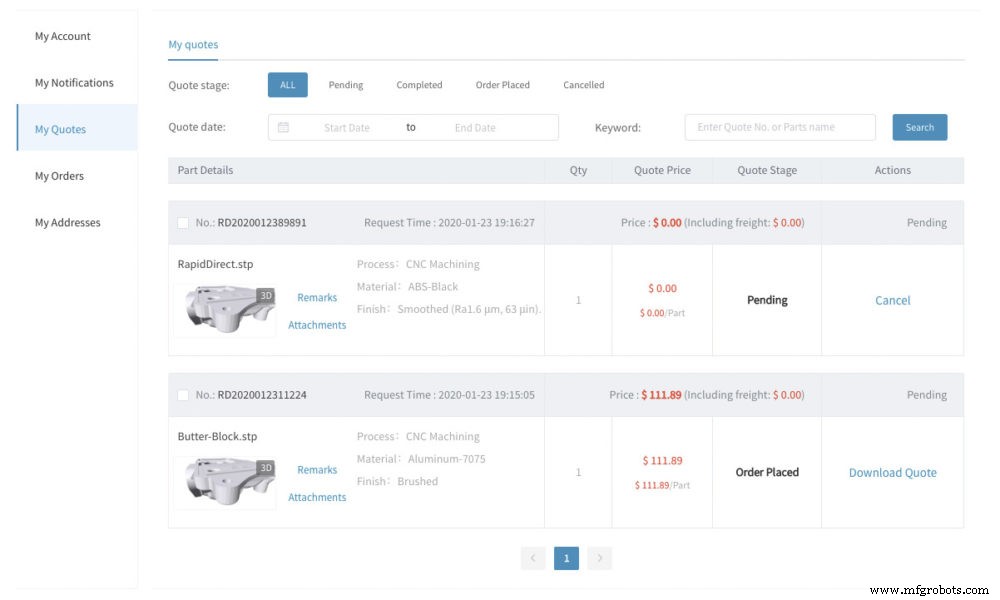This screenshot has width=1000, height=600.
Task: Switch to the My quotes tab
Action: click(x=192, y=44)
